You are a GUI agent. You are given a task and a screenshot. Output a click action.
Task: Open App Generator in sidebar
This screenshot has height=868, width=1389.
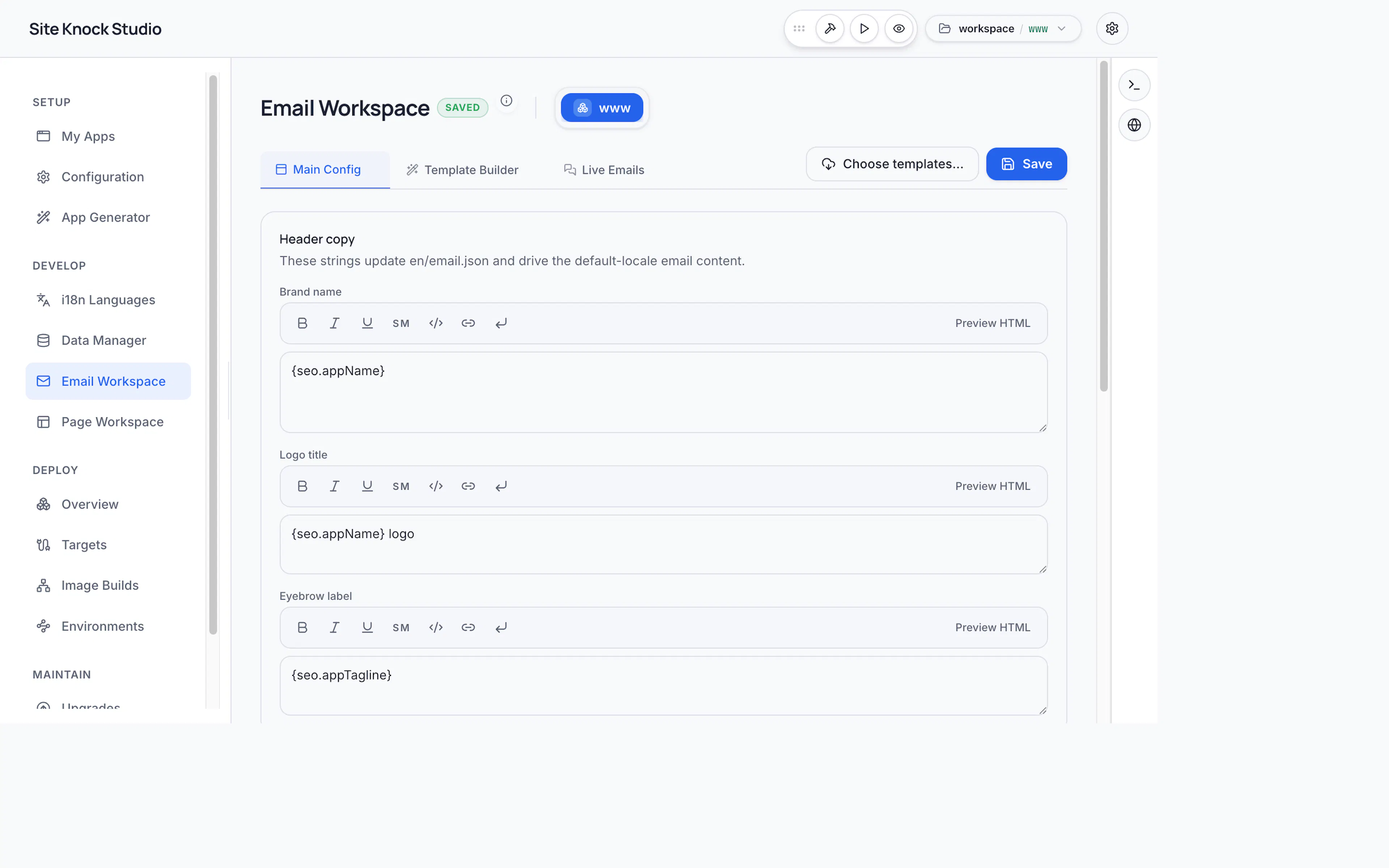(x=108, y=217)
